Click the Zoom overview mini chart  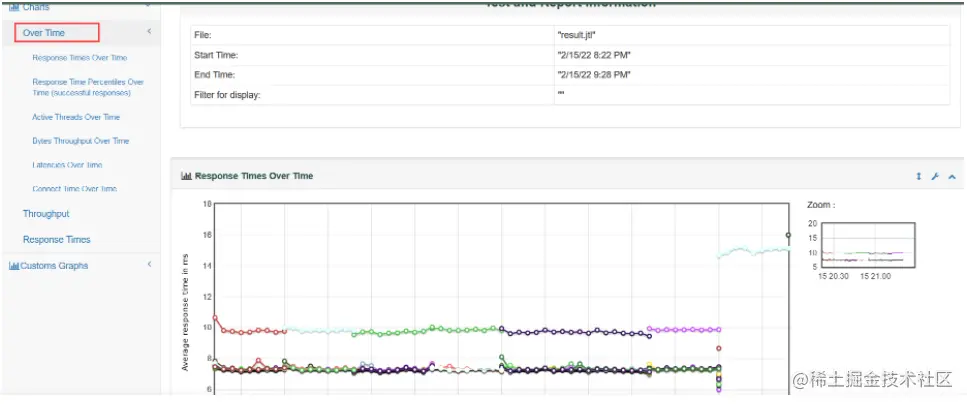[870, 245]
